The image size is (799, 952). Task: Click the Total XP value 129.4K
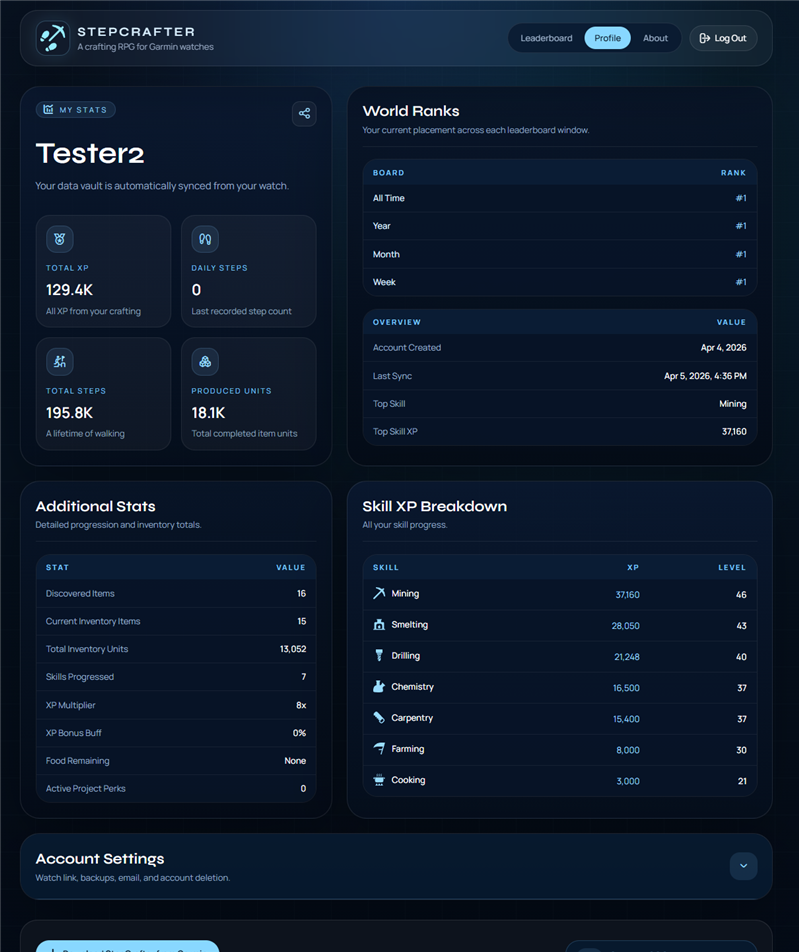point(69,290)
